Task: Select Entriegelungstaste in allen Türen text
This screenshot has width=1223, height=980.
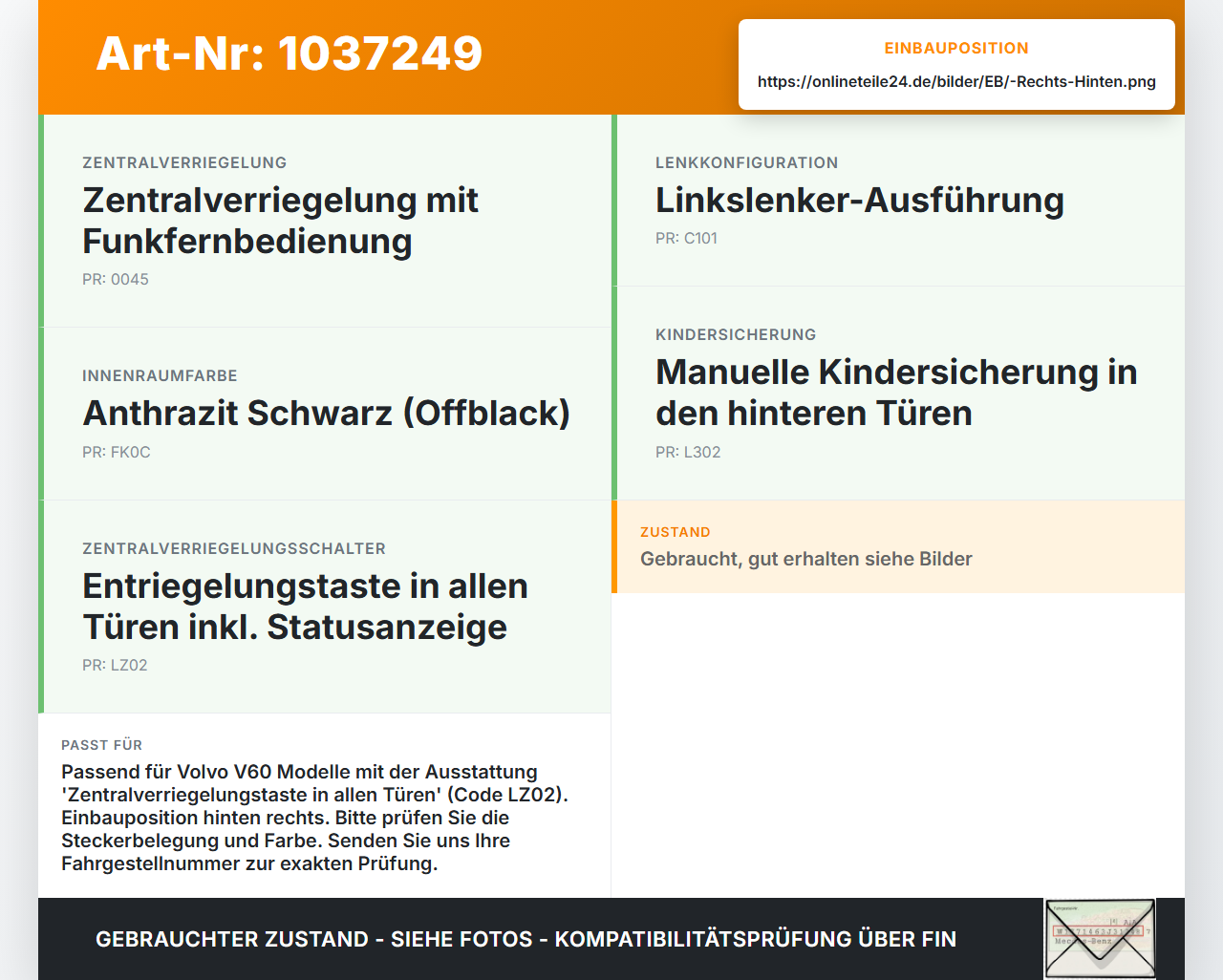Action: tap(305, 607)
